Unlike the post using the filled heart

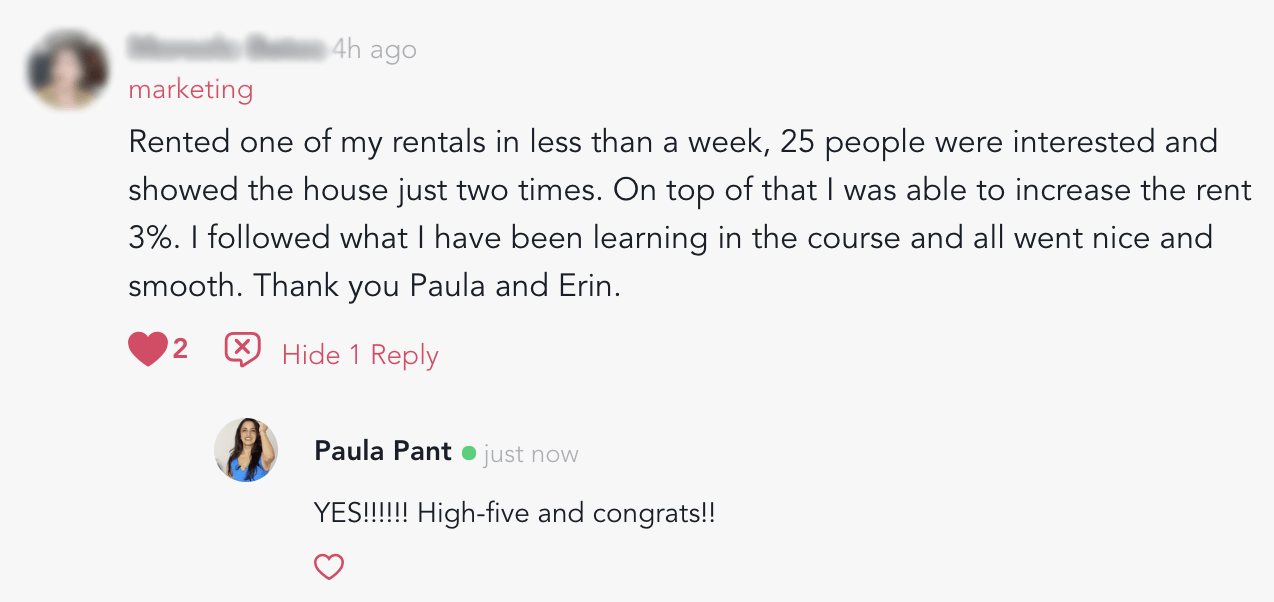coord(147,350)
